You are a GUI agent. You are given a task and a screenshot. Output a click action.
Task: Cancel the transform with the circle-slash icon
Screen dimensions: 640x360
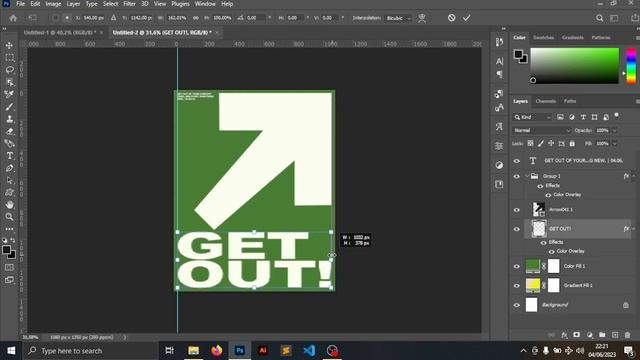pyautogui.click(x=451, y=18)
